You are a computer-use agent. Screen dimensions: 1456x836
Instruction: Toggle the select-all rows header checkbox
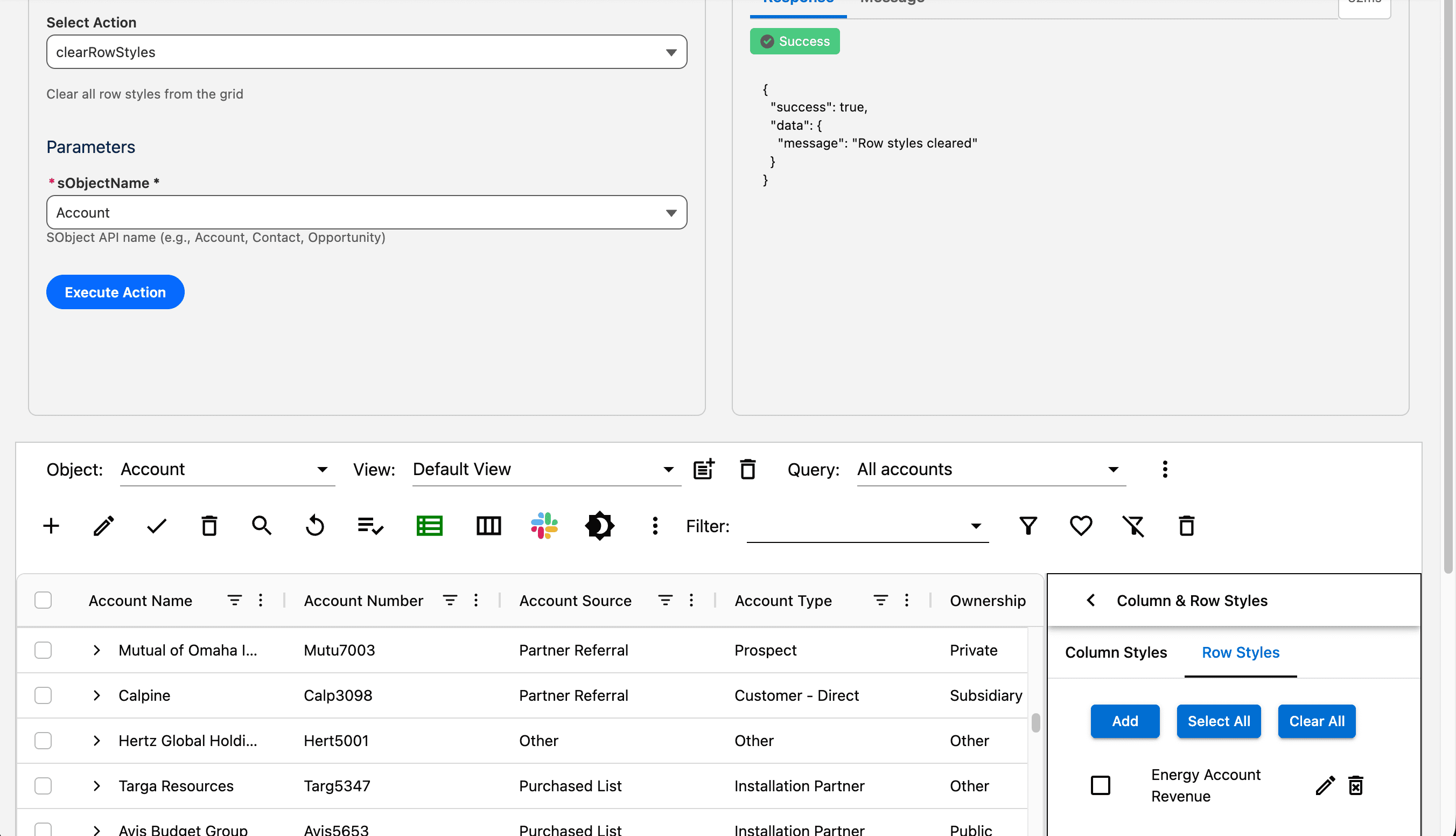pyautogui.click(x=43, y=600)
